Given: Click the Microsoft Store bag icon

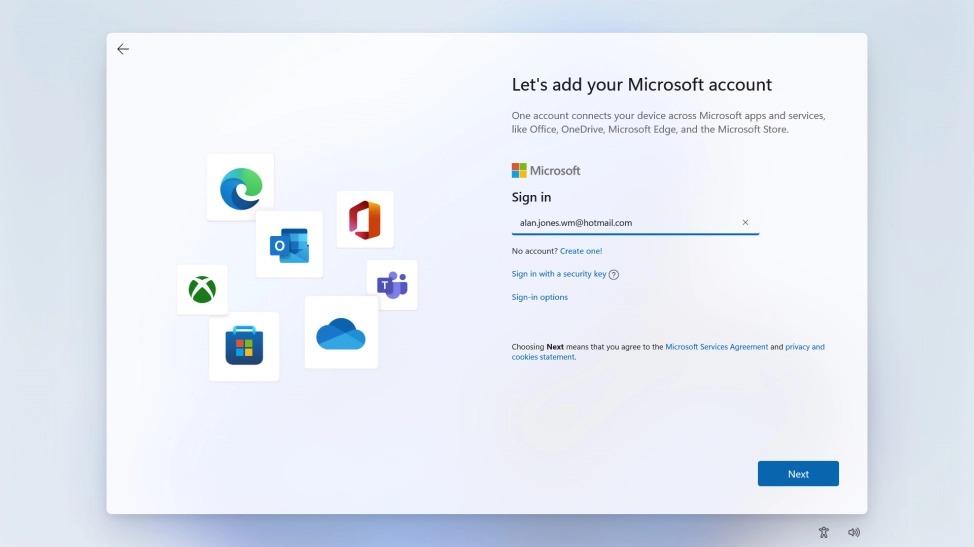Looking at the screenshot, I should [244, 346].
